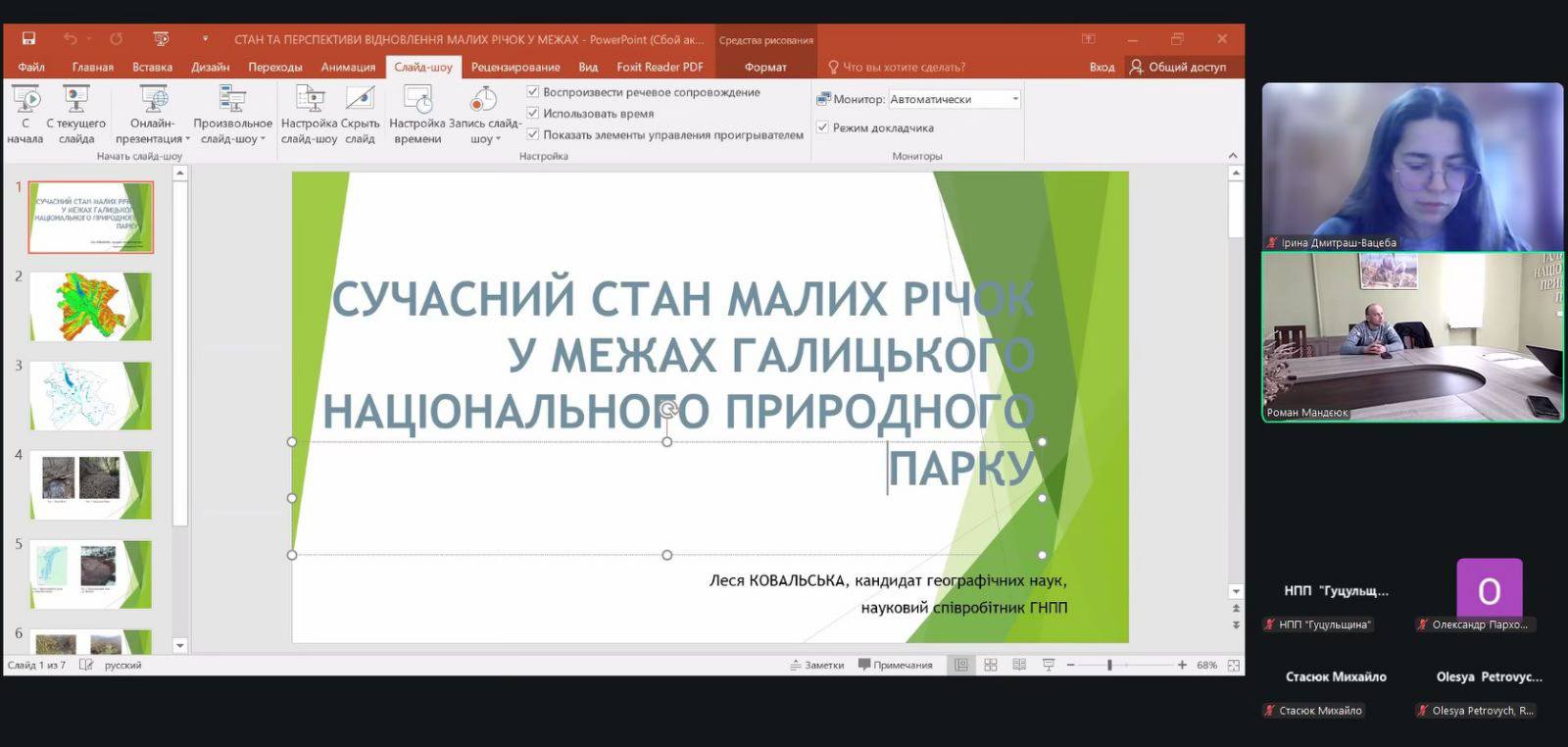Open Rehearse Timings tool
1568x747 pixels.
click(x=417, y=100)
